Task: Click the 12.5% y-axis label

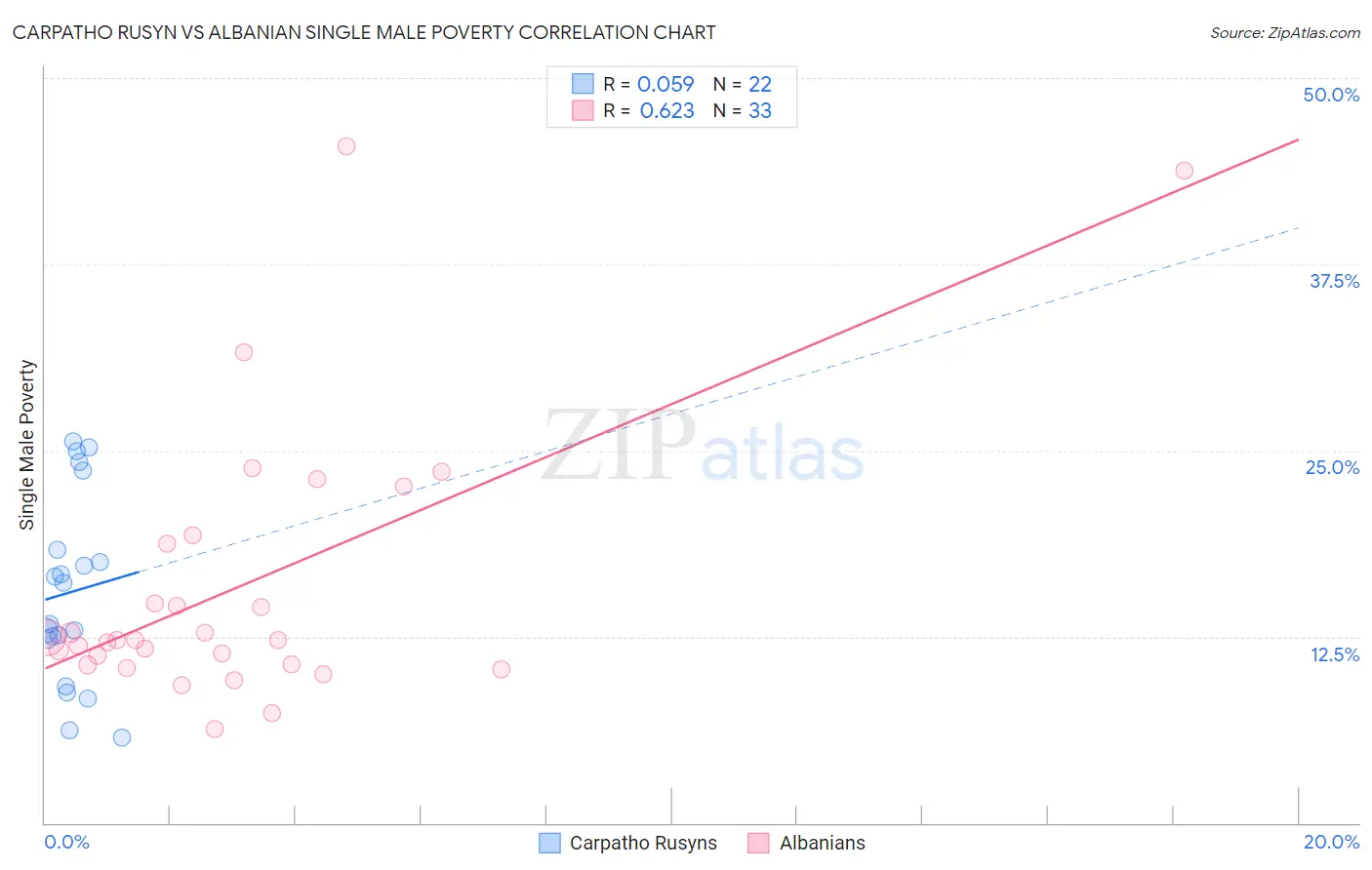Action: (x=1334, y=654)
